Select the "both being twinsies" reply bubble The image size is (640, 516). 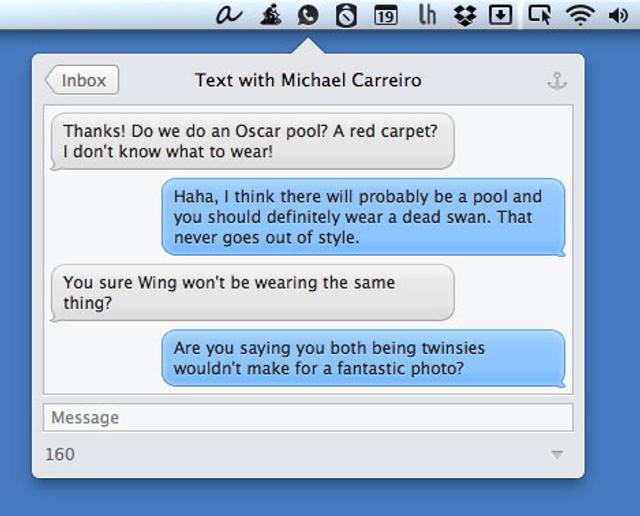pyautogui.click(x=363, y=358)
